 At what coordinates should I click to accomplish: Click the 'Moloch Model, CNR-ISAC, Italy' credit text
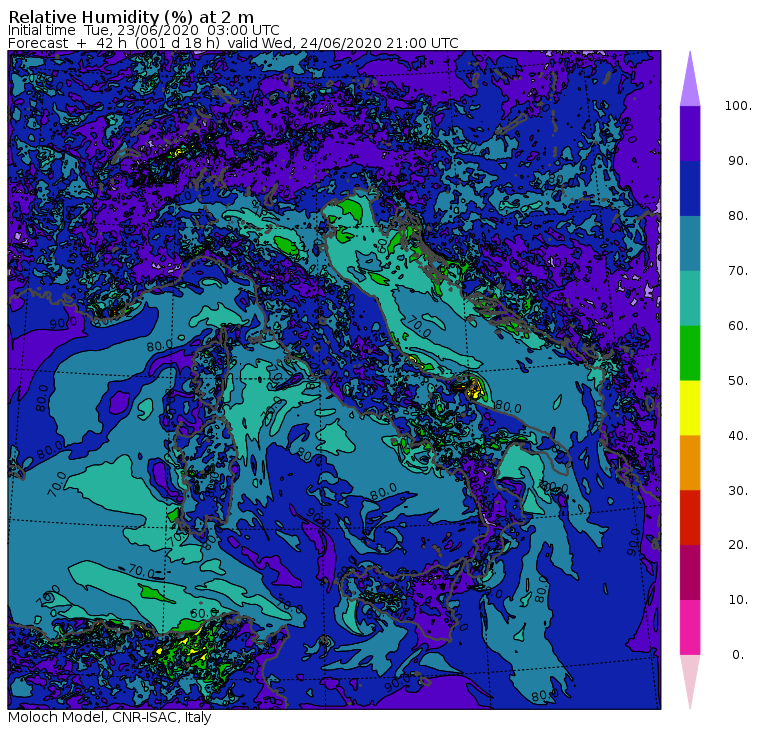[110, 717]
